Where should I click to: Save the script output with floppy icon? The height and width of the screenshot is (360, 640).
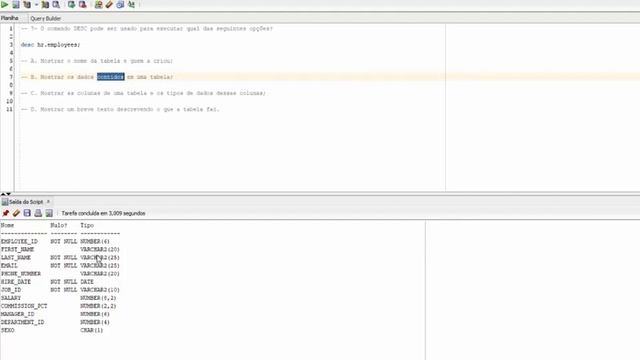click(27, 213)
